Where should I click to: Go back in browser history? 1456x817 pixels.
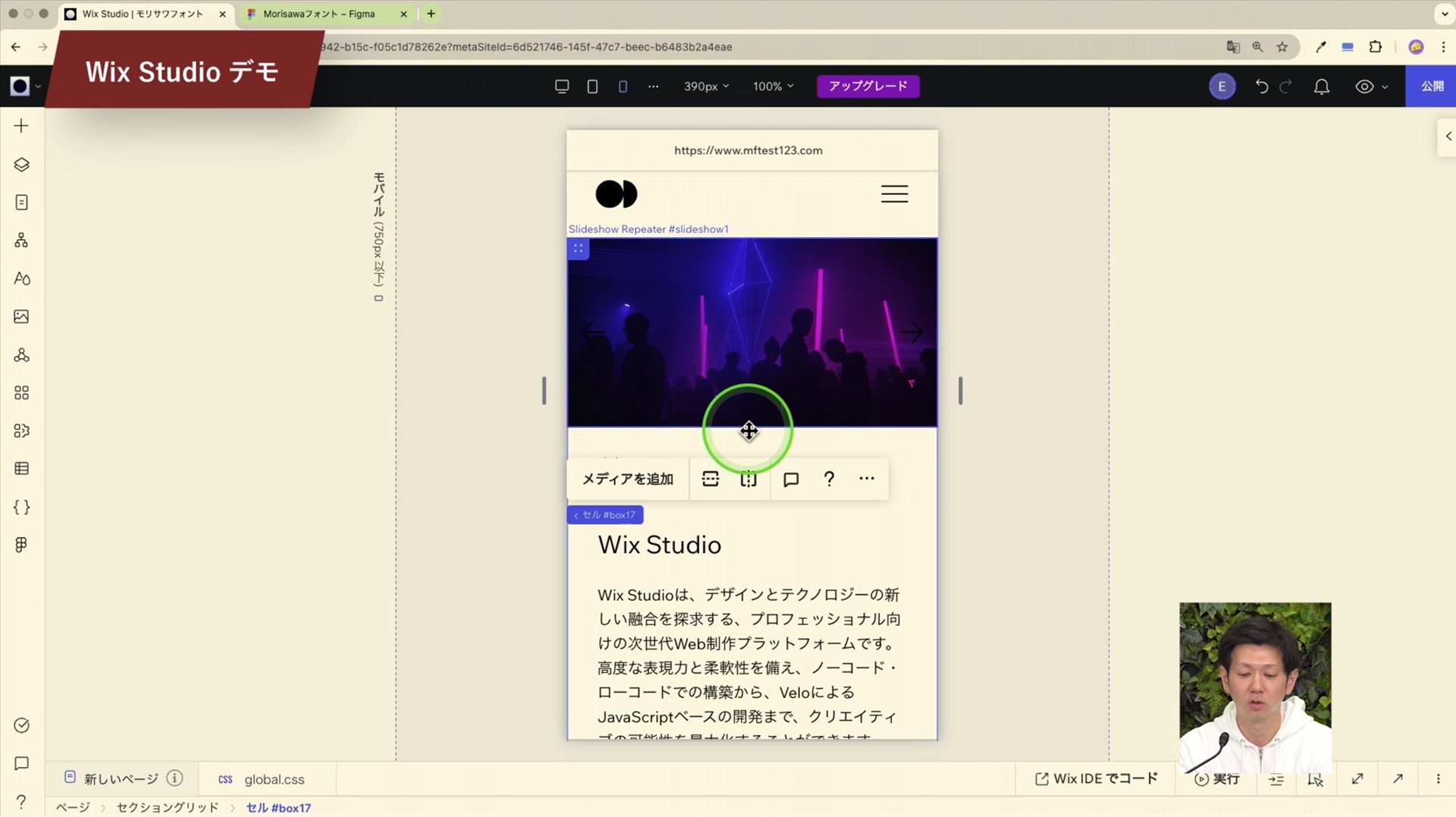pyautogui.click(x=16, y=47)
